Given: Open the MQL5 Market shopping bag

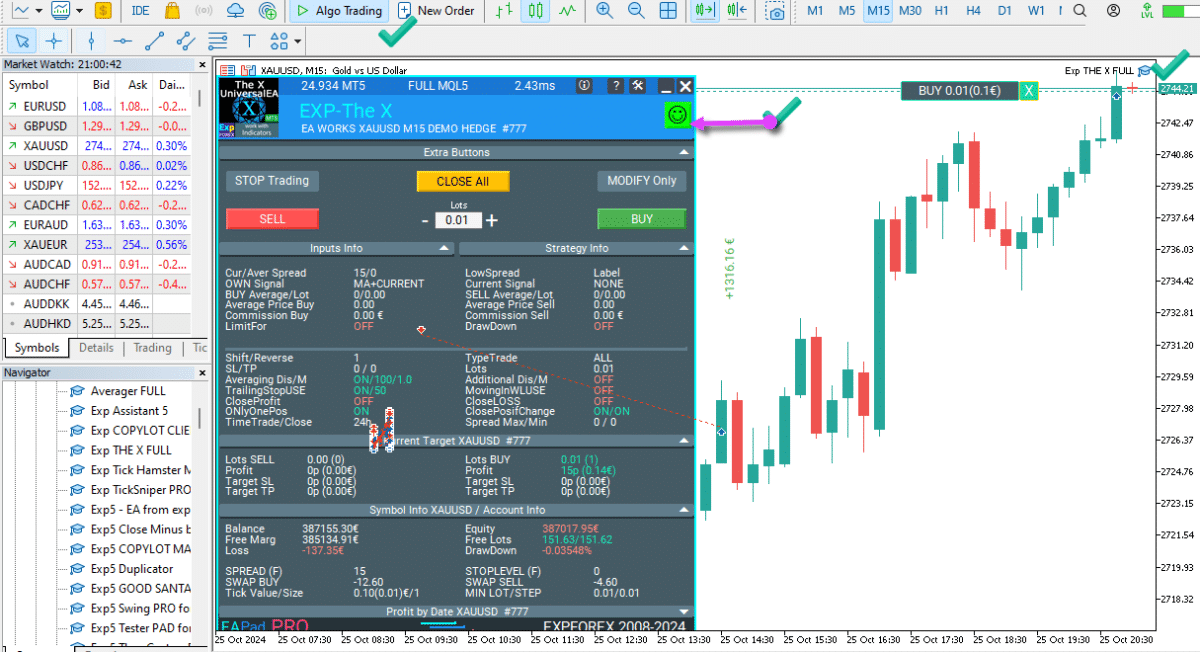Looking at the screenshot, I should coord(173,11).
